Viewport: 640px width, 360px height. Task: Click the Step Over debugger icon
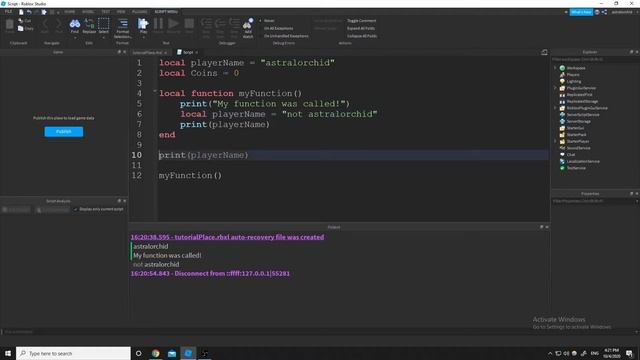click(220, 27)
